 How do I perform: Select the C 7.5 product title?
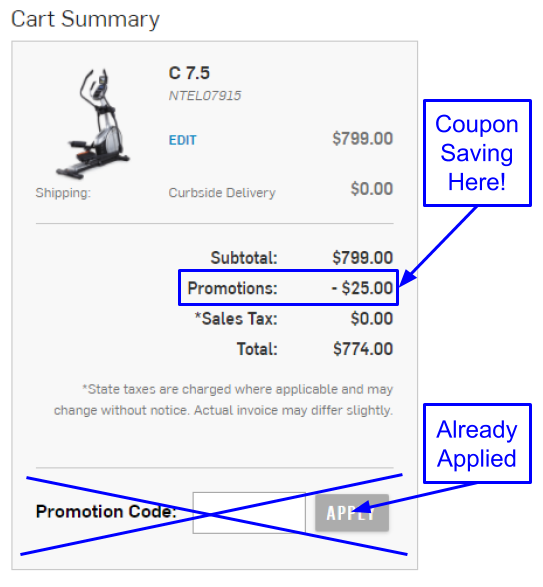(189, 73)
